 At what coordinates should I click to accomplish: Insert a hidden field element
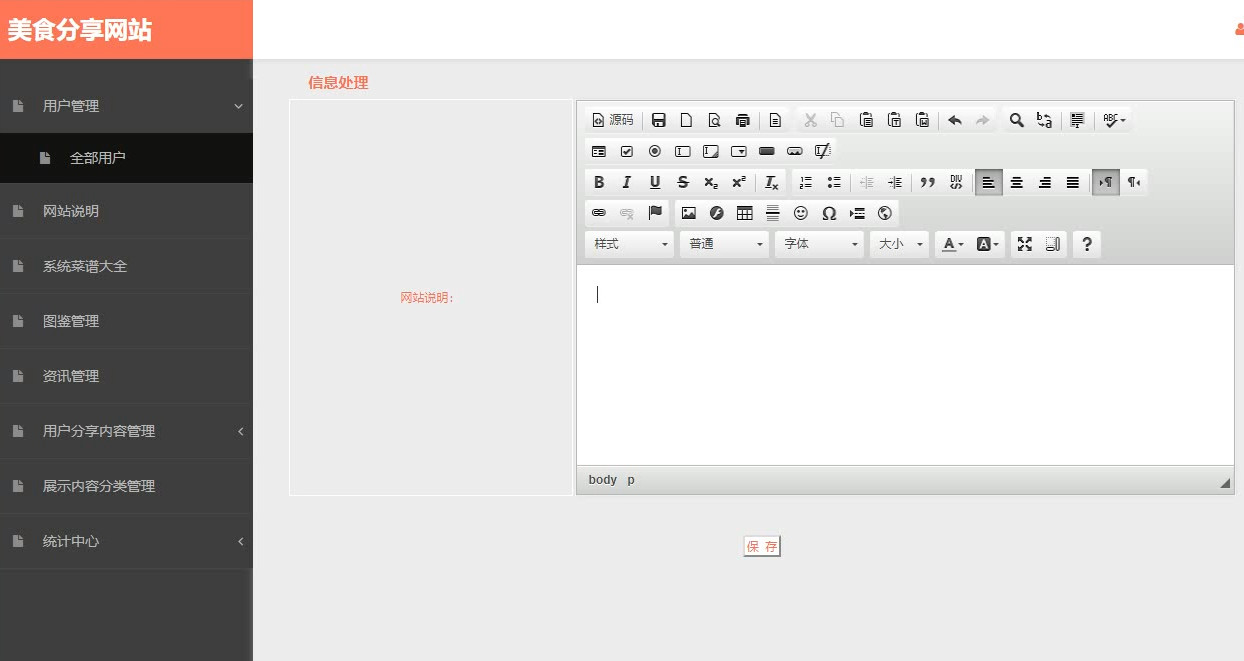tap(823, 151)
